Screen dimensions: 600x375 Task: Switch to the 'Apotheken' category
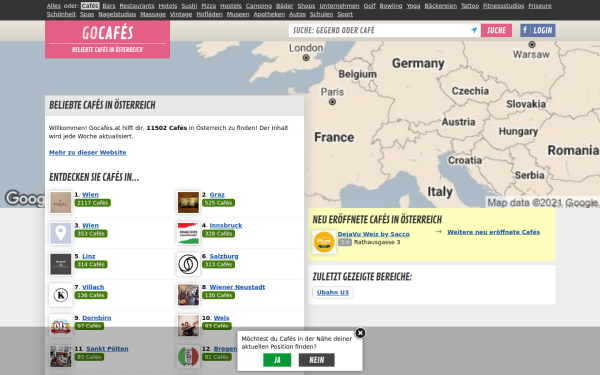269,14
